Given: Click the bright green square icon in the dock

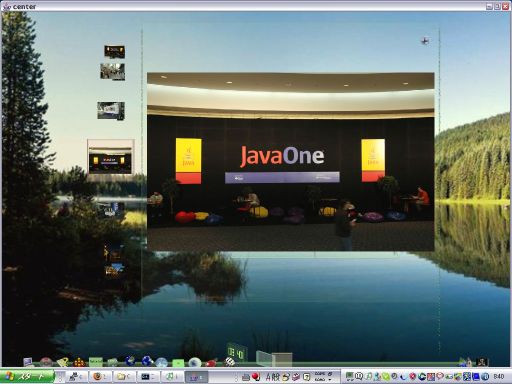Looking at the screenshot, I should (x=178, y=363).
